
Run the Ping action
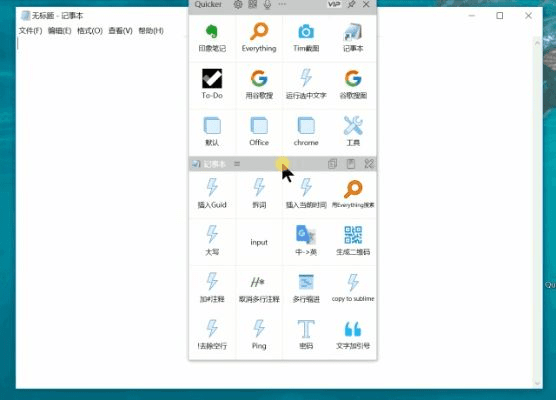[x=259, y=335]
